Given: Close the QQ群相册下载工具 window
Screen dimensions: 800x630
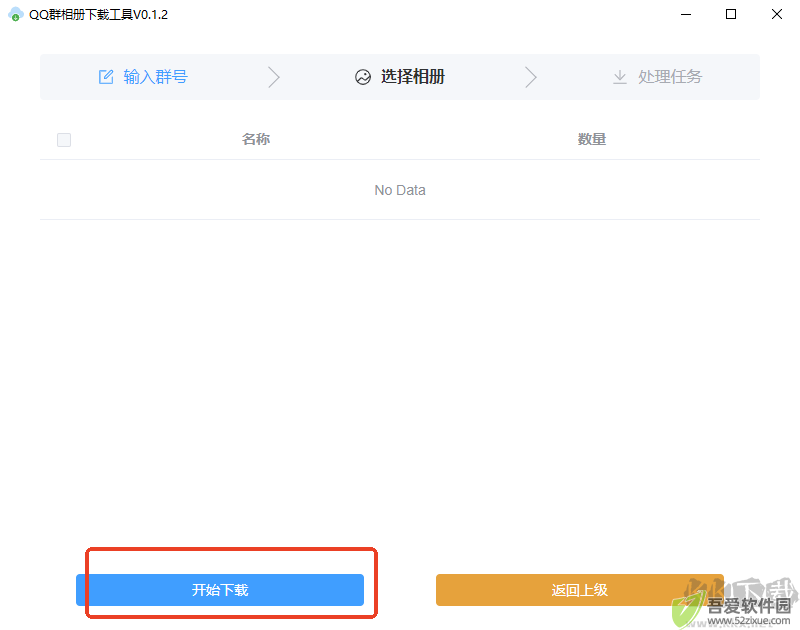Looking at the screenshot, I should point(777,14).
